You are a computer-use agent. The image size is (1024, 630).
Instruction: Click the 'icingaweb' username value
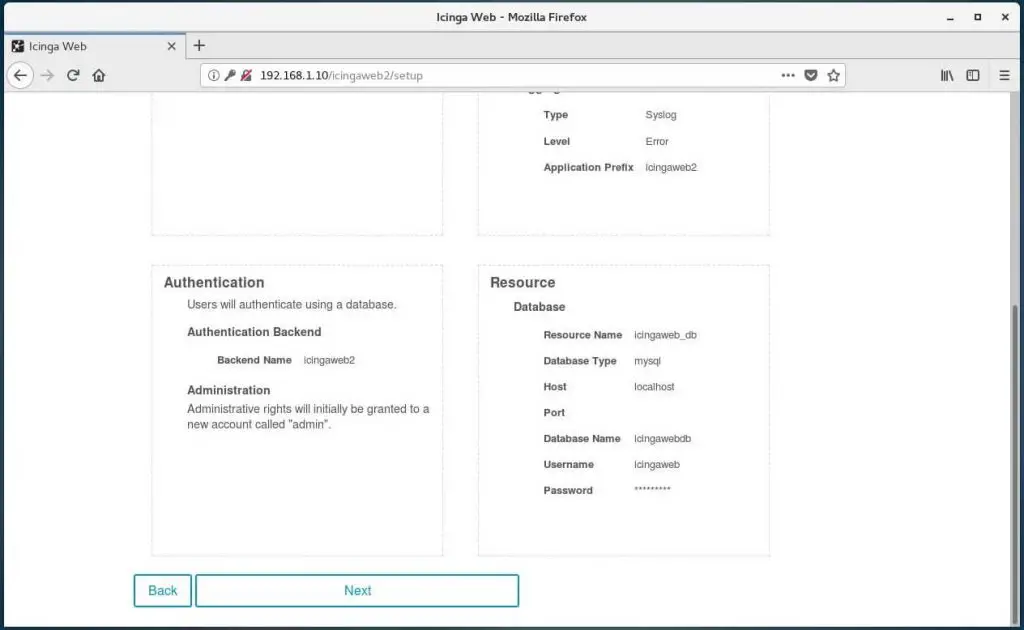[656, 465]
